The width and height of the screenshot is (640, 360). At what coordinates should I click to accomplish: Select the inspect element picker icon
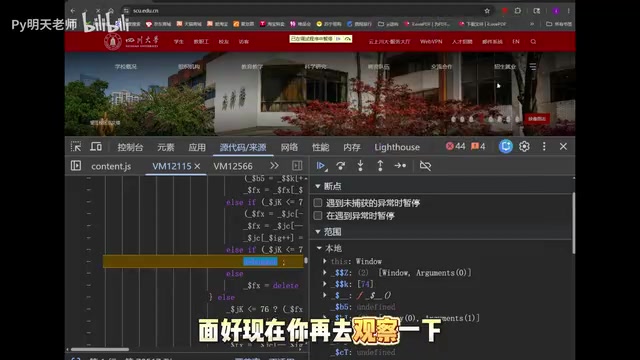point(76,147)
